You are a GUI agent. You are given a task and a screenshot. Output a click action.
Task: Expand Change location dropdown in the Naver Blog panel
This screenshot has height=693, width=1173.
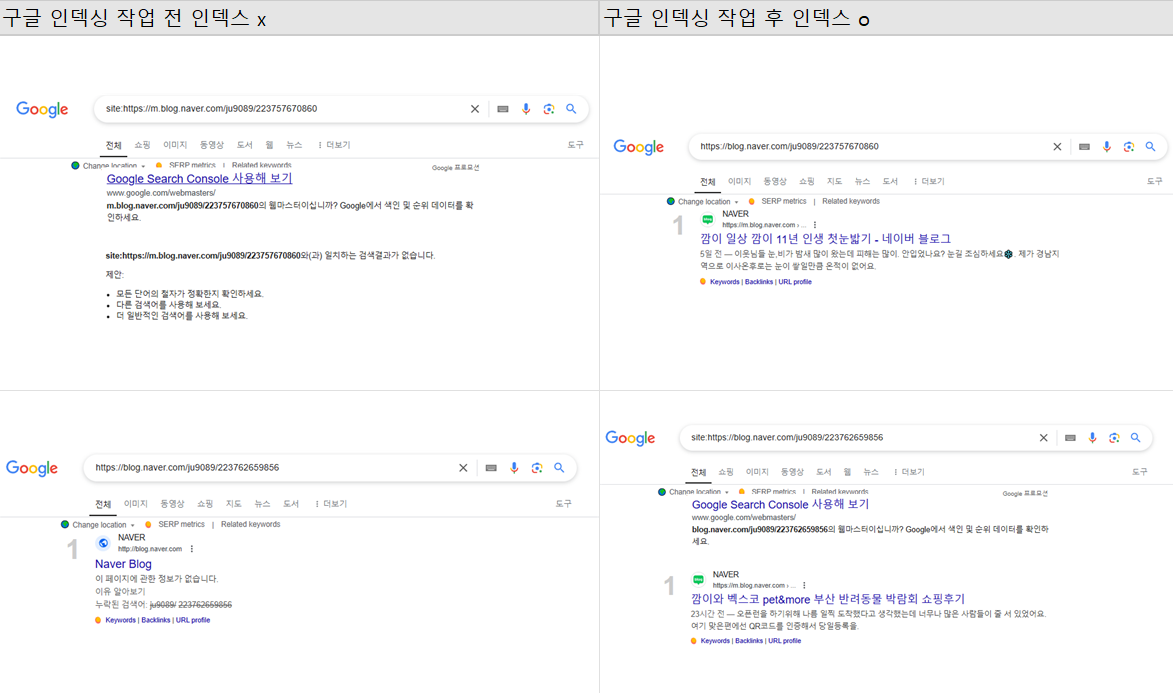pyautogui.click(x=98, y=525)
